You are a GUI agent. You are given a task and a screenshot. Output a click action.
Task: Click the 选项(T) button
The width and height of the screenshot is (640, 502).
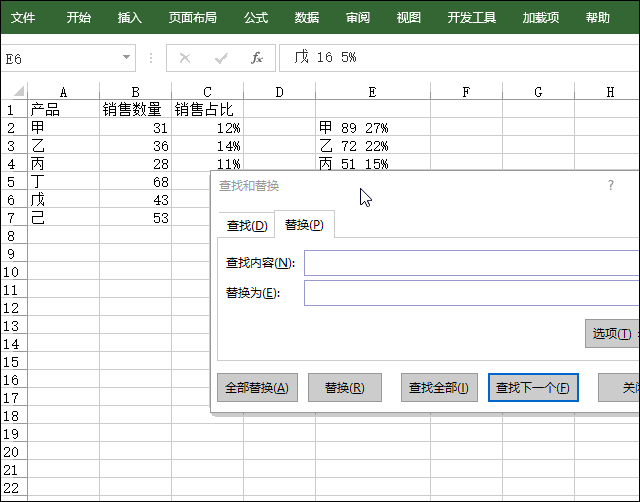(612, 334)
